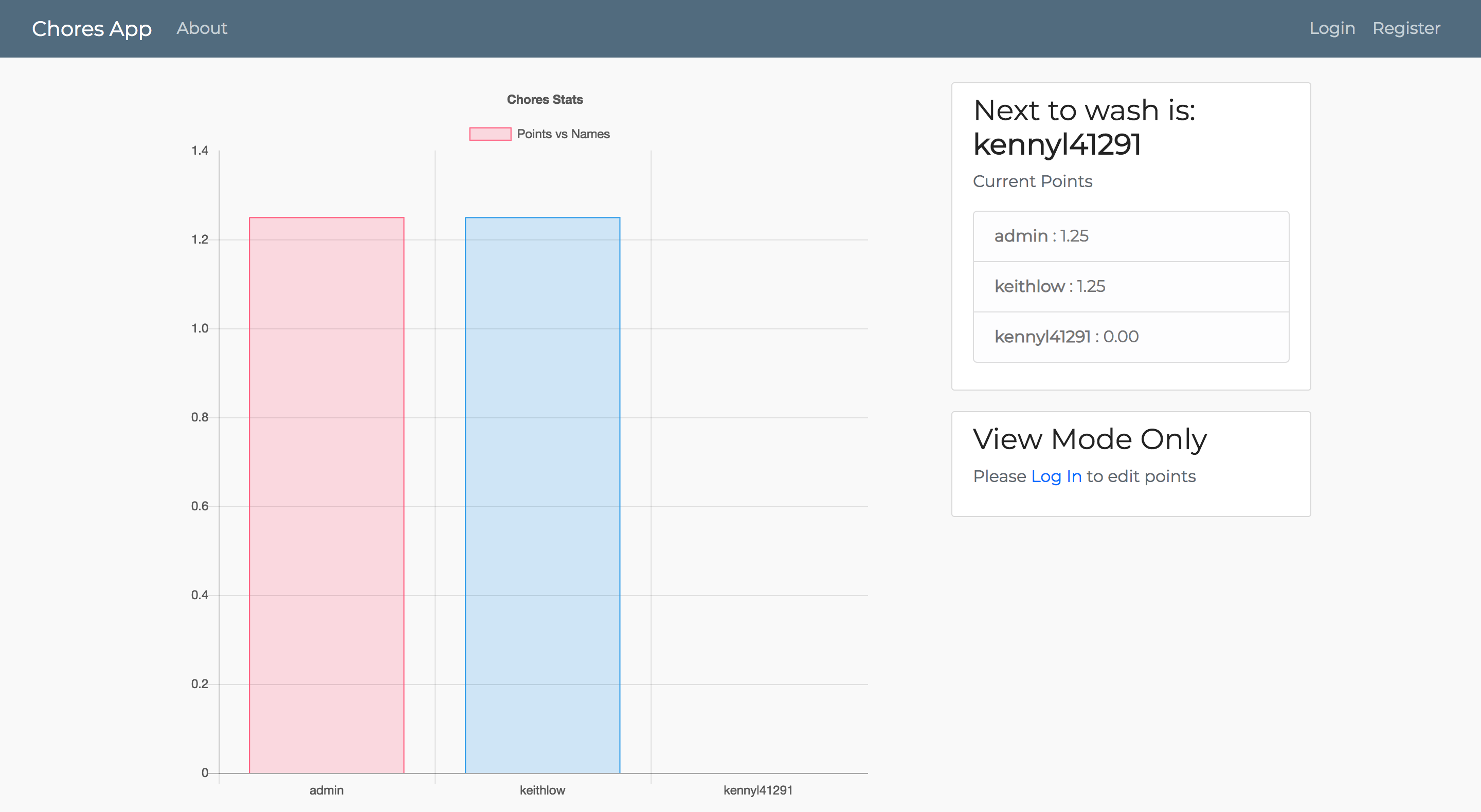The height and width of the screenshot is (812, 1481).
Task: Follow the Log In link in View Mode card
Action: coord(1056,476)
